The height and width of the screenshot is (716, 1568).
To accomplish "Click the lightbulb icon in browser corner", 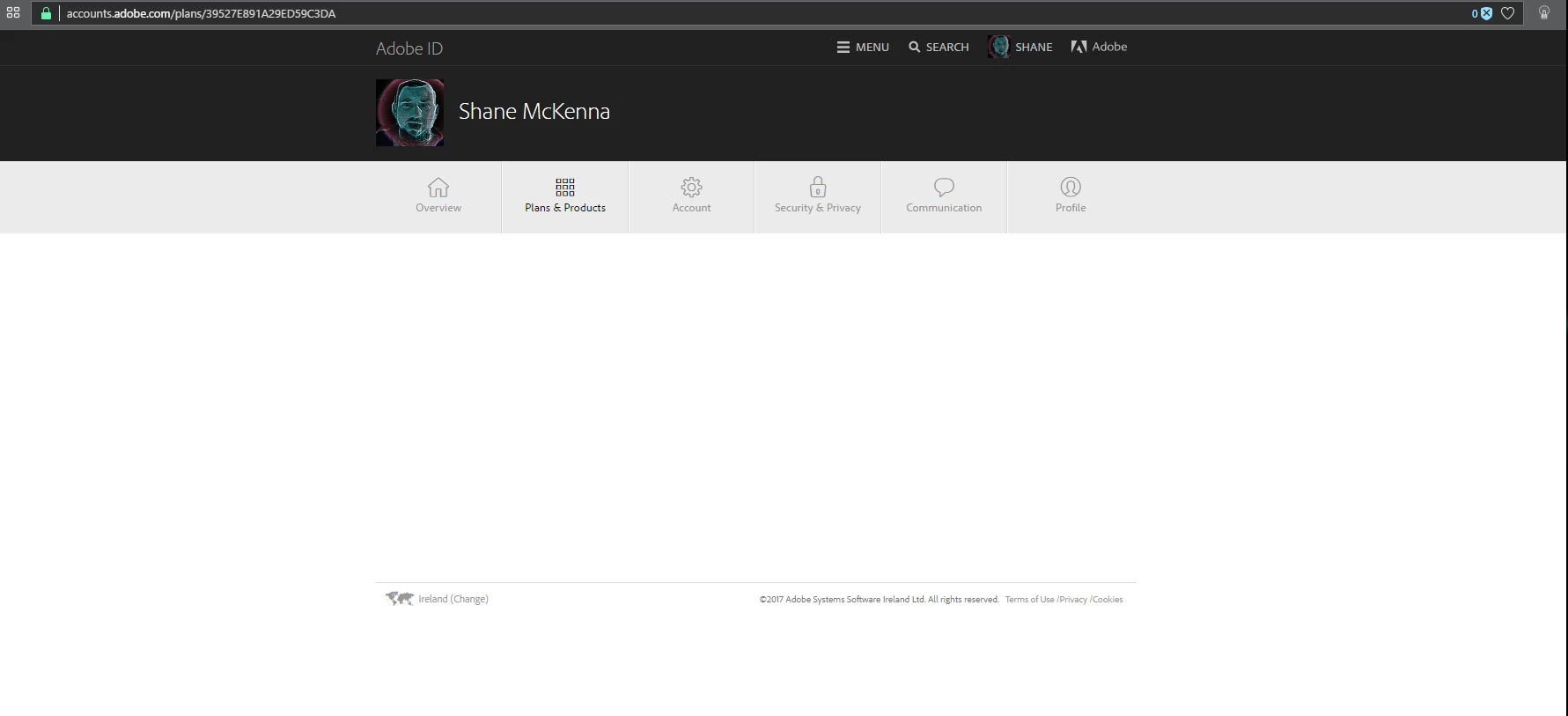I will click(1544, 13).
